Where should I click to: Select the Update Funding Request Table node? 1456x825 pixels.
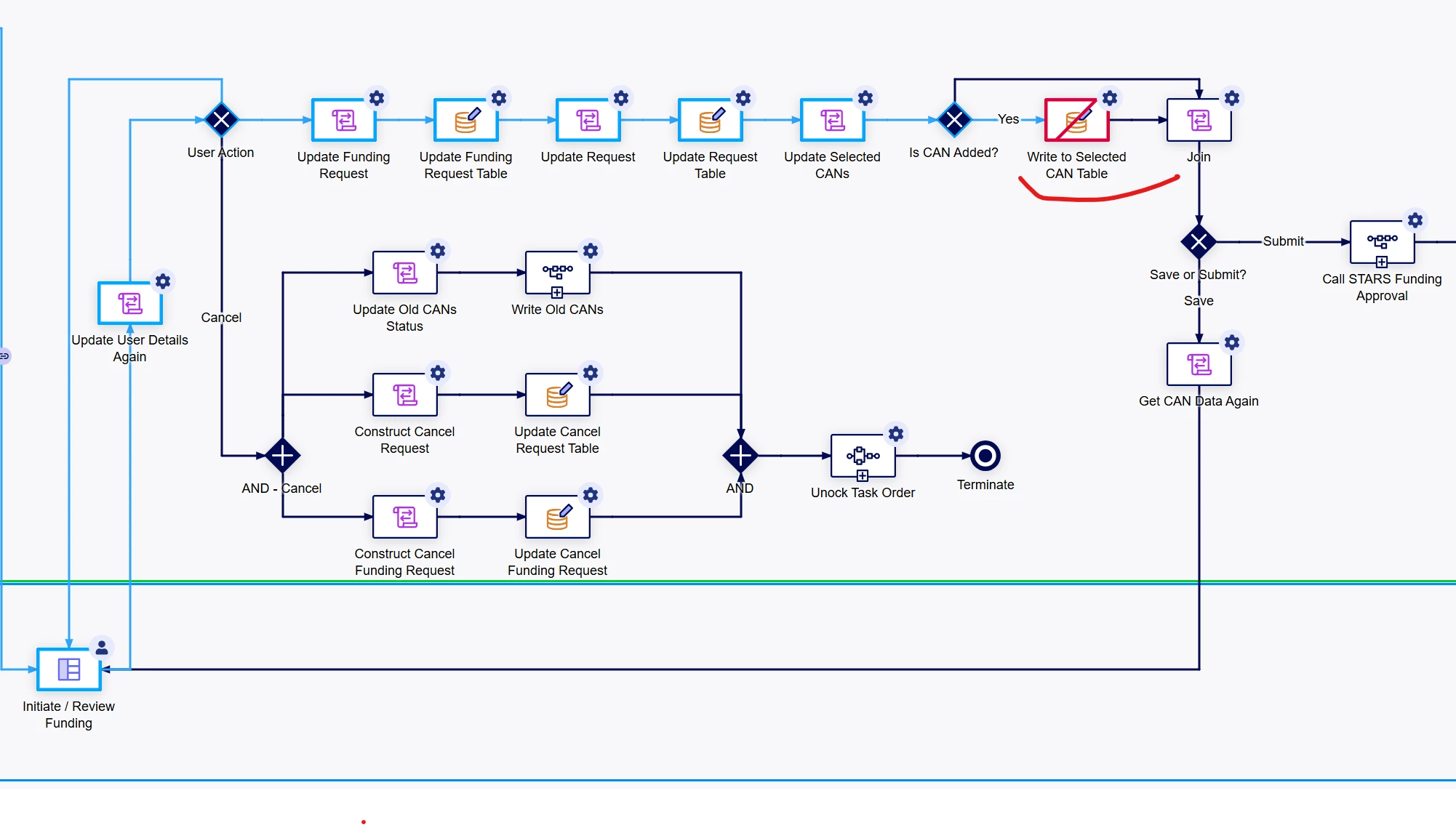tap(466, 120)
